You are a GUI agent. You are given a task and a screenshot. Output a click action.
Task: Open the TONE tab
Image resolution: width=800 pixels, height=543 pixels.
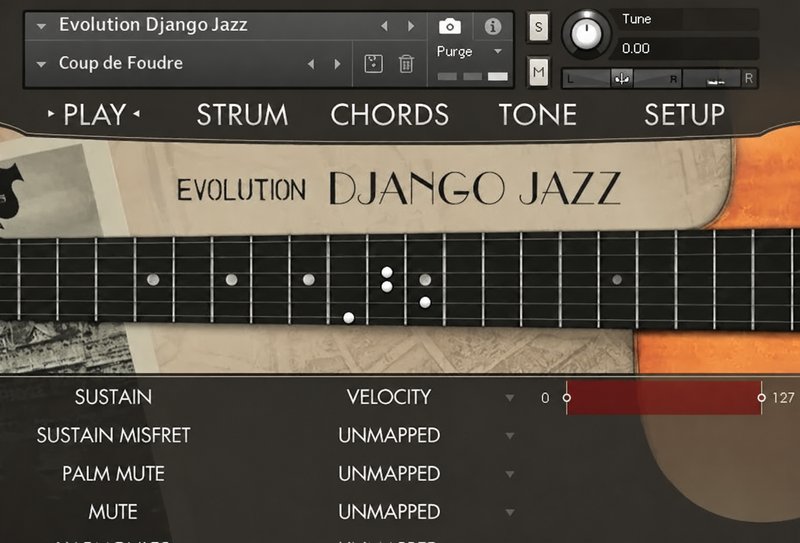[x=537, y=114]
